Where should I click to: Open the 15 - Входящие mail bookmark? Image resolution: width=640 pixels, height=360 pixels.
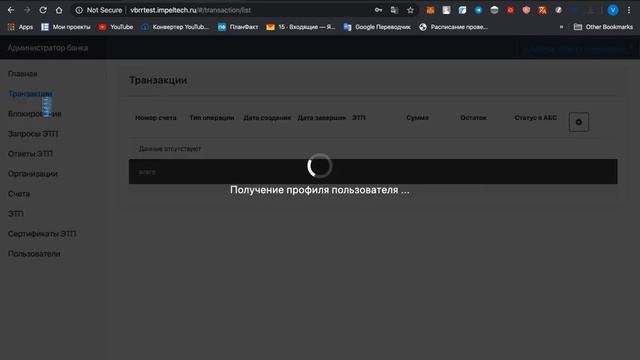click(301, 27)
